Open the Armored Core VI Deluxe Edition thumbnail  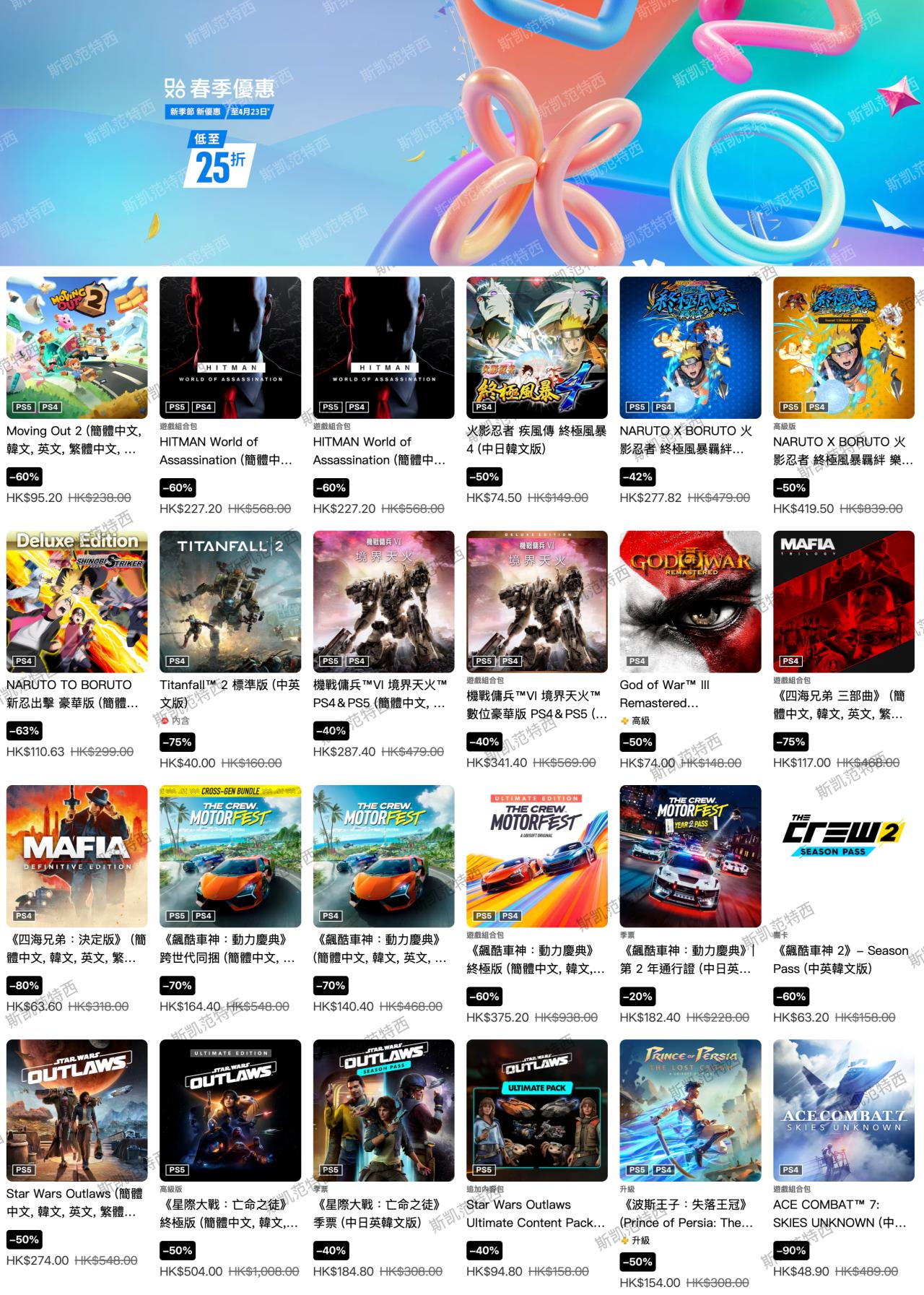click(537, 602)
